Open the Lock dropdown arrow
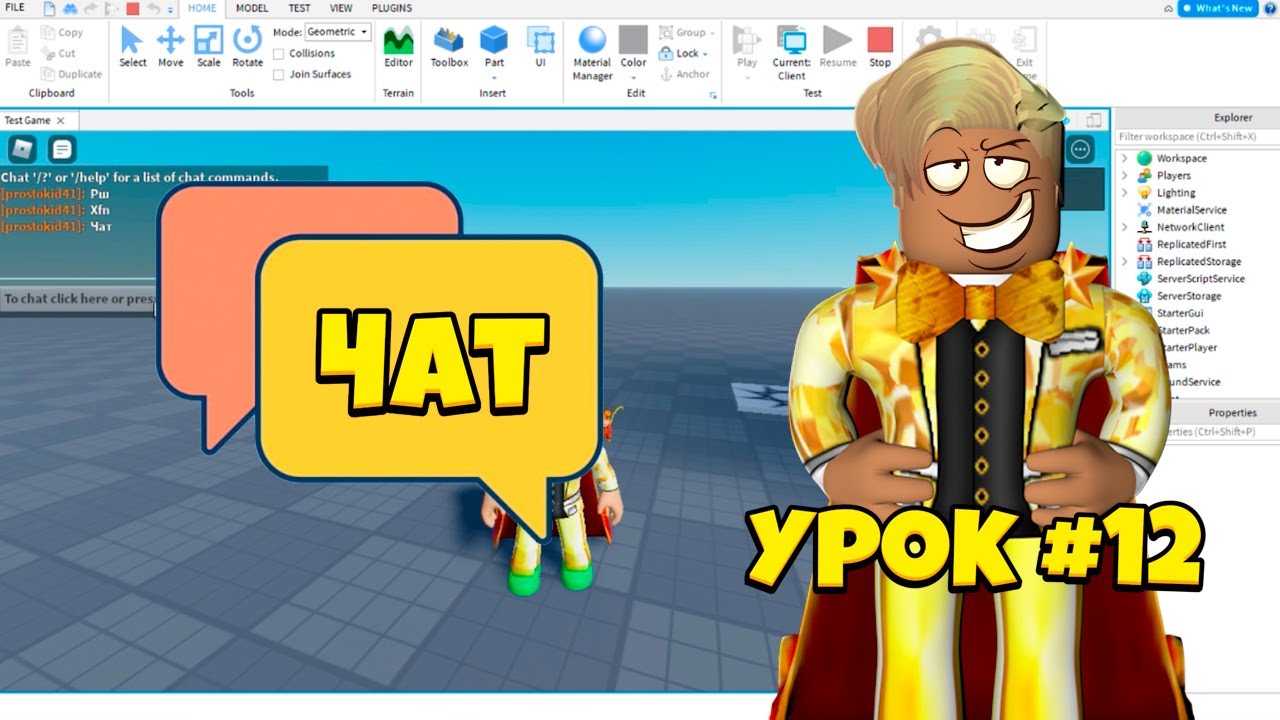This screenshot has width=1280, height=720. click(705, 54)
